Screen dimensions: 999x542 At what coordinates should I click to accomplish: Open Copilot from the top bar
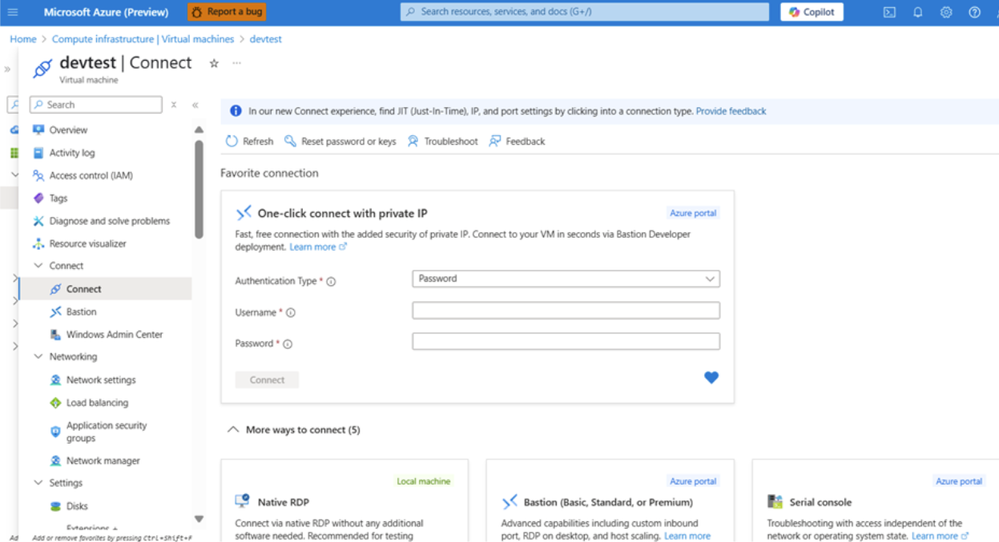click(812, 11)
